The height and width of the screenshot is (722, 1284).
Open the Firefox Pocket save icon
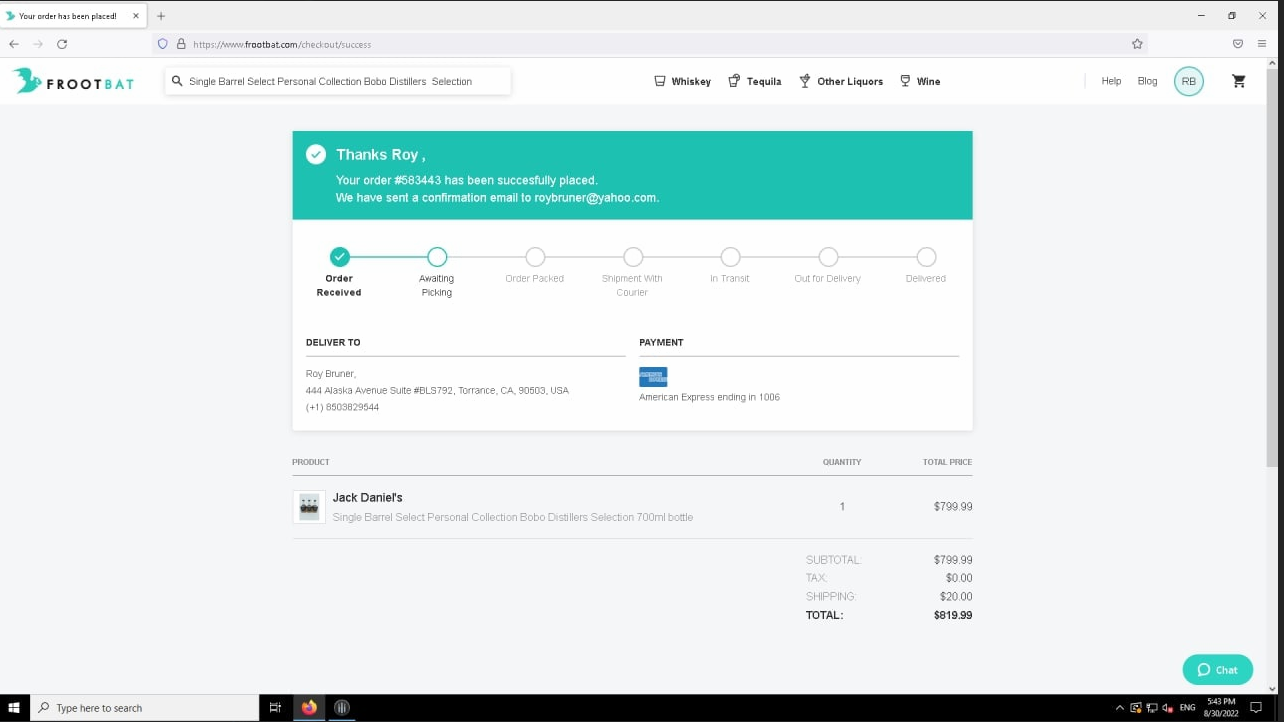point(1238,44)
